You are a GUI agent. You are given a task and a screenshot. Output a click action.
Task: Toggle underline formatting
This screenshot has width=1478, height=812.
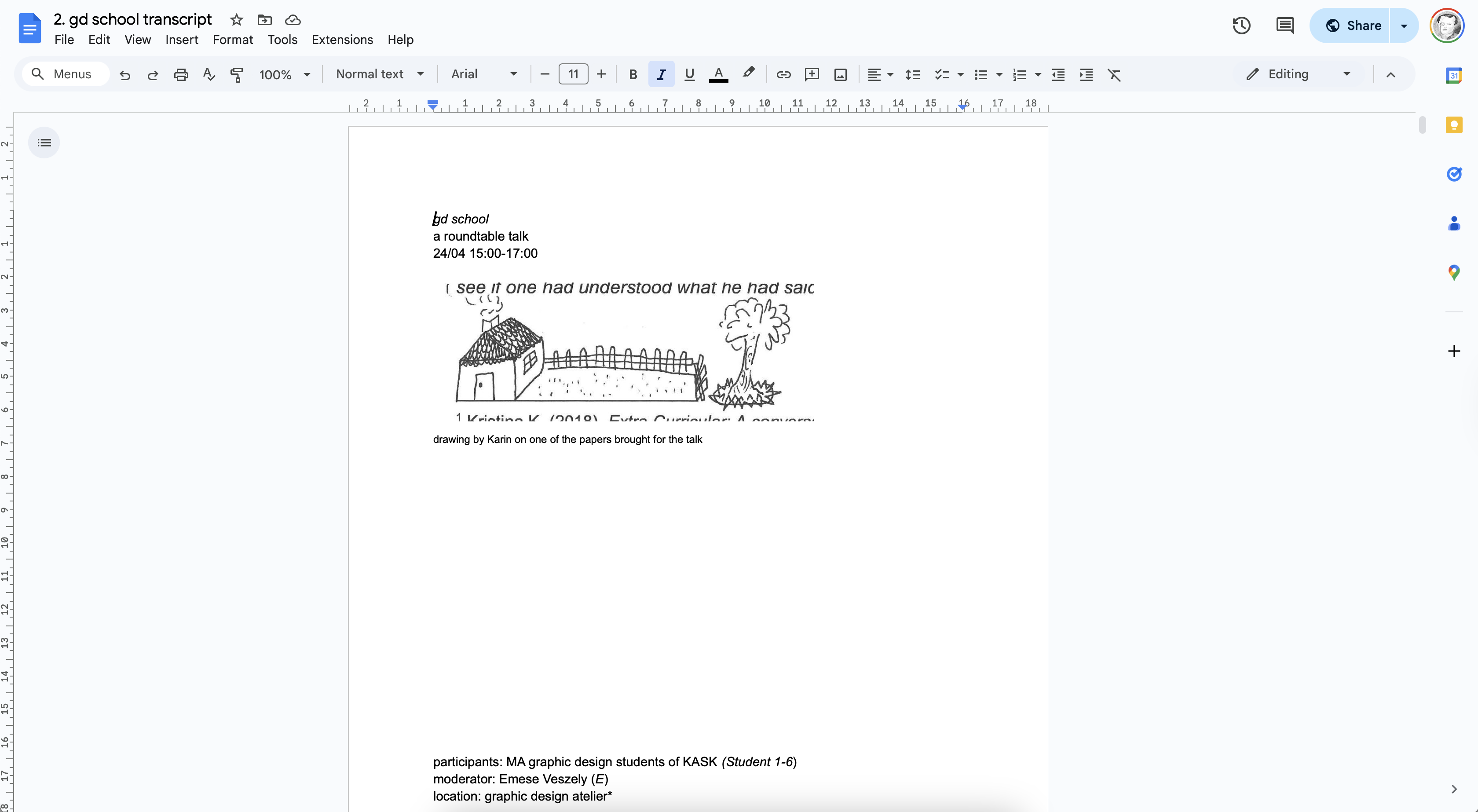coord(689,75)
